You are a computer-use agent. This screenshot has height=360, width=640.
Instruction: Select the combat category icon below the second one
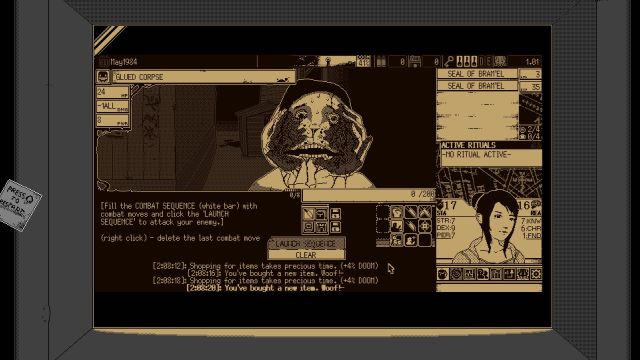point(321,227)
